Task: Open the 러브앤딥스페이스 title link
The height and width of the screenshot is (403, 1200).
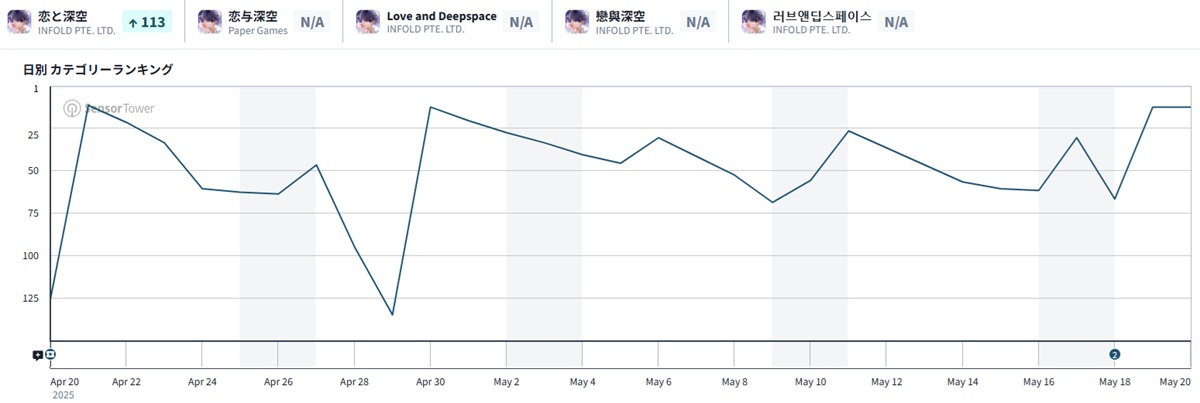Action: coord(821,16)
